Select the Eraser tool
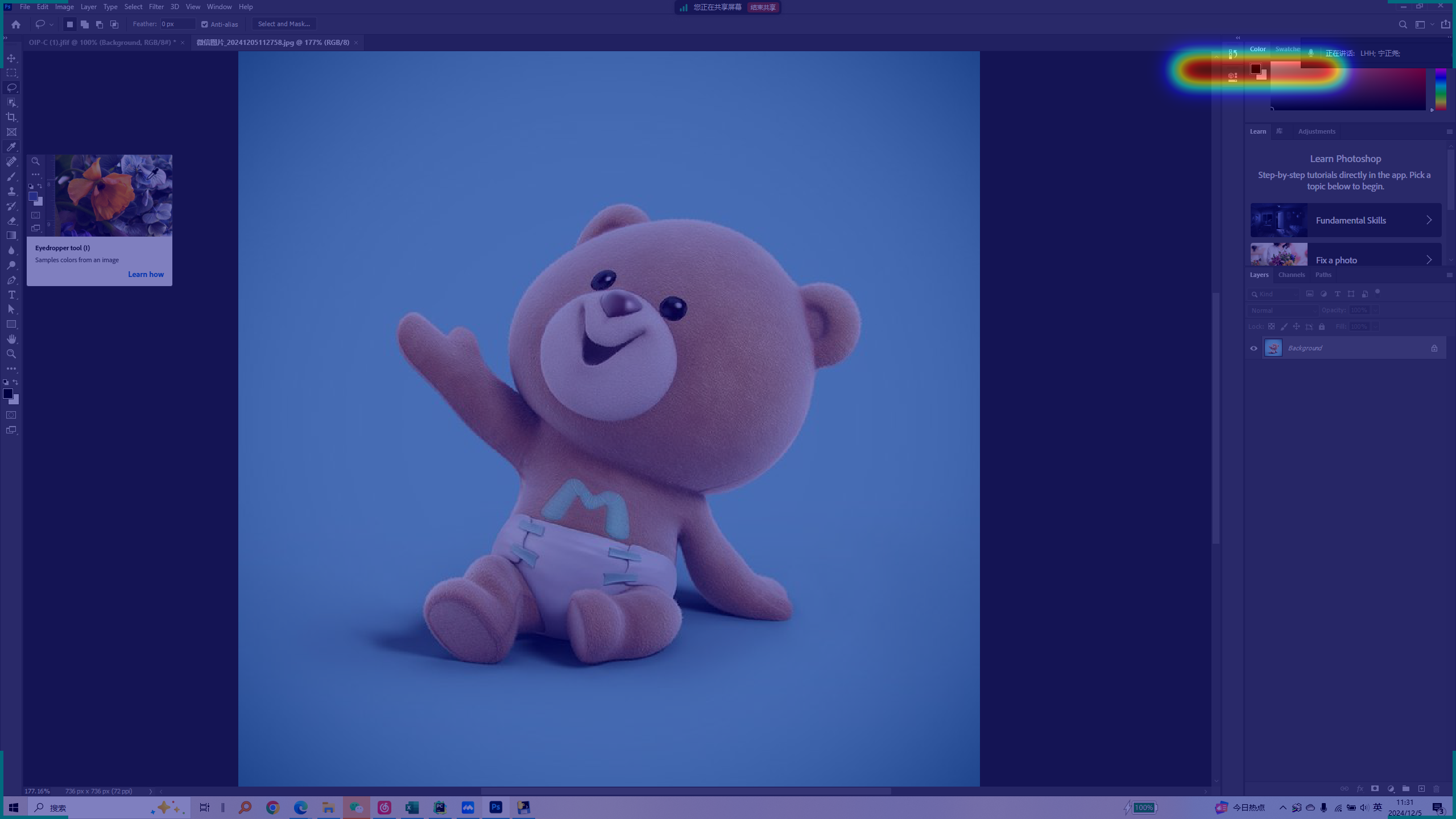Image resolution: width=1456 pixels, height=819 pixels. (11, 221)
